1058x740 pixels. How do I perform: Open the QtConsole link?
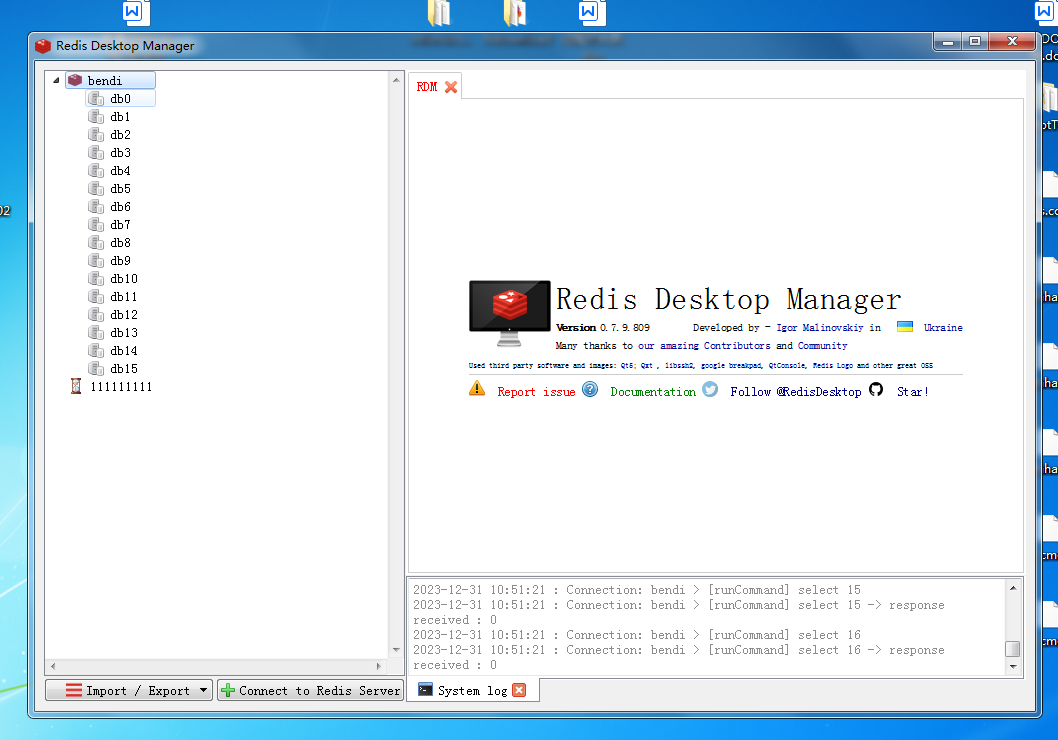[787, 366]
